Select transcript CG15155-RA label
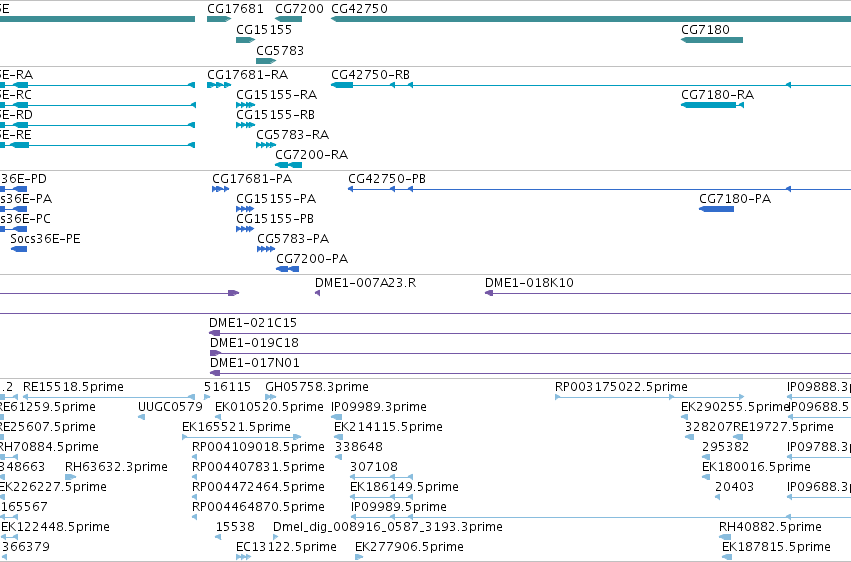Image resolution: width=851 pixels, height=562 pixels. 276,94
